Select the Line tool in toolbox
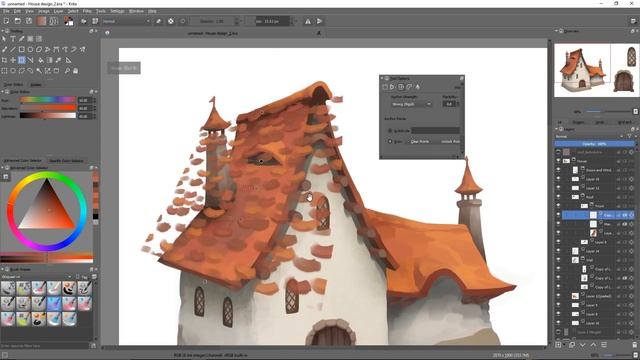The height and width of the screenshot is (360, 640). (13, 49)
